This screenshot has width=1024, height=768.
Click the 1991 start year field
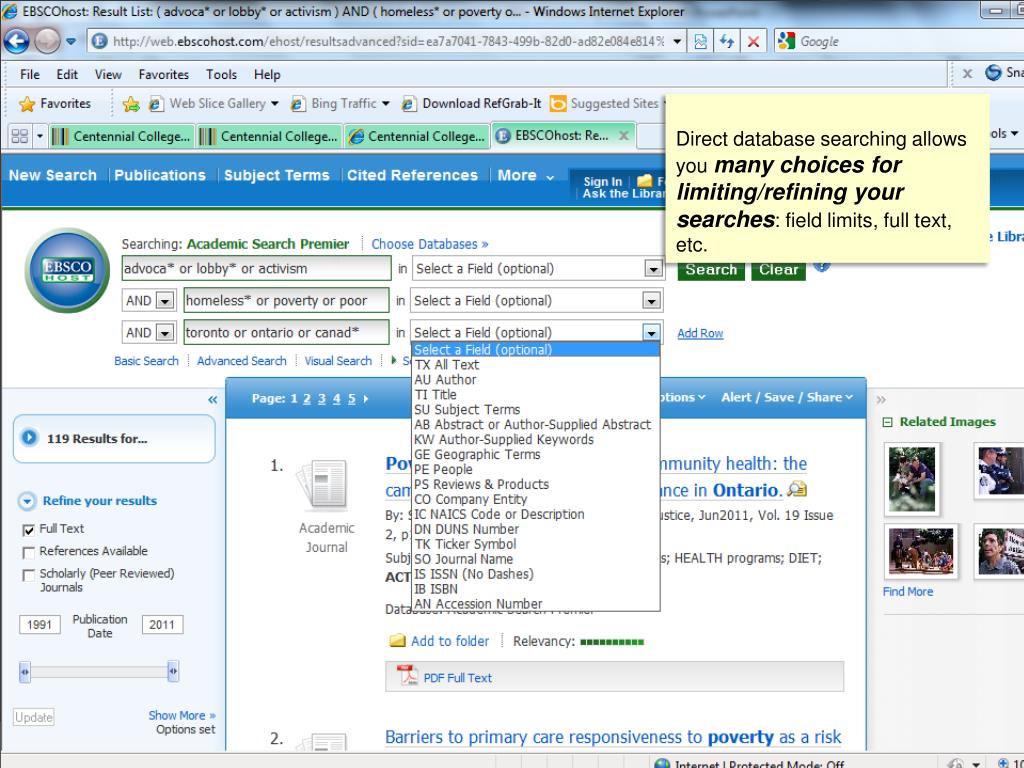40,624
